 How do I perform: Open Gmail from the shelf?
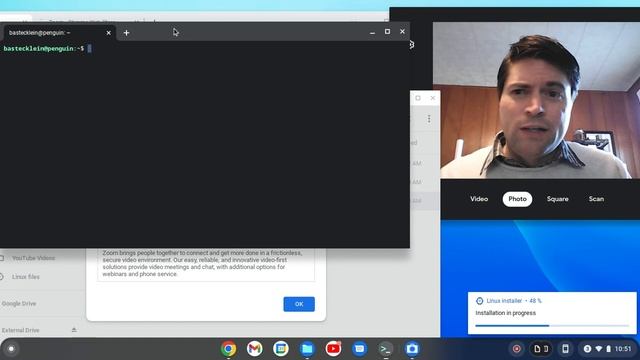point(254,349)
